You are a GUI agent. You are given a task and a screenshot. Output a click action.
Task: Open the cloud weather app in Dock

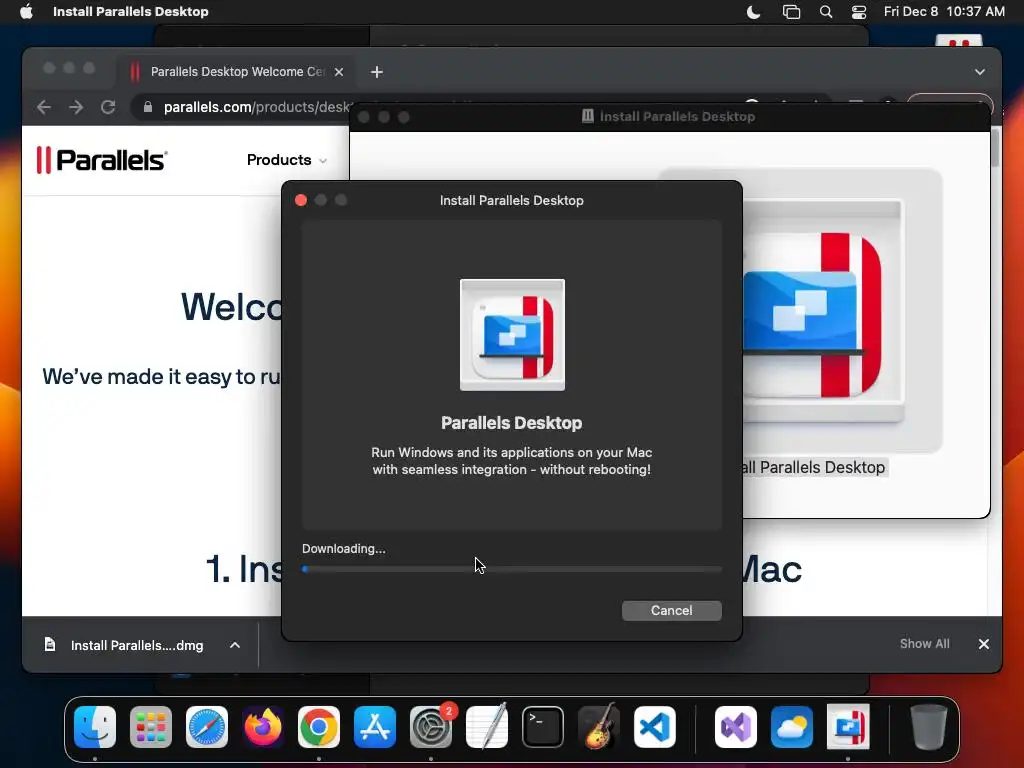point(792,727)
